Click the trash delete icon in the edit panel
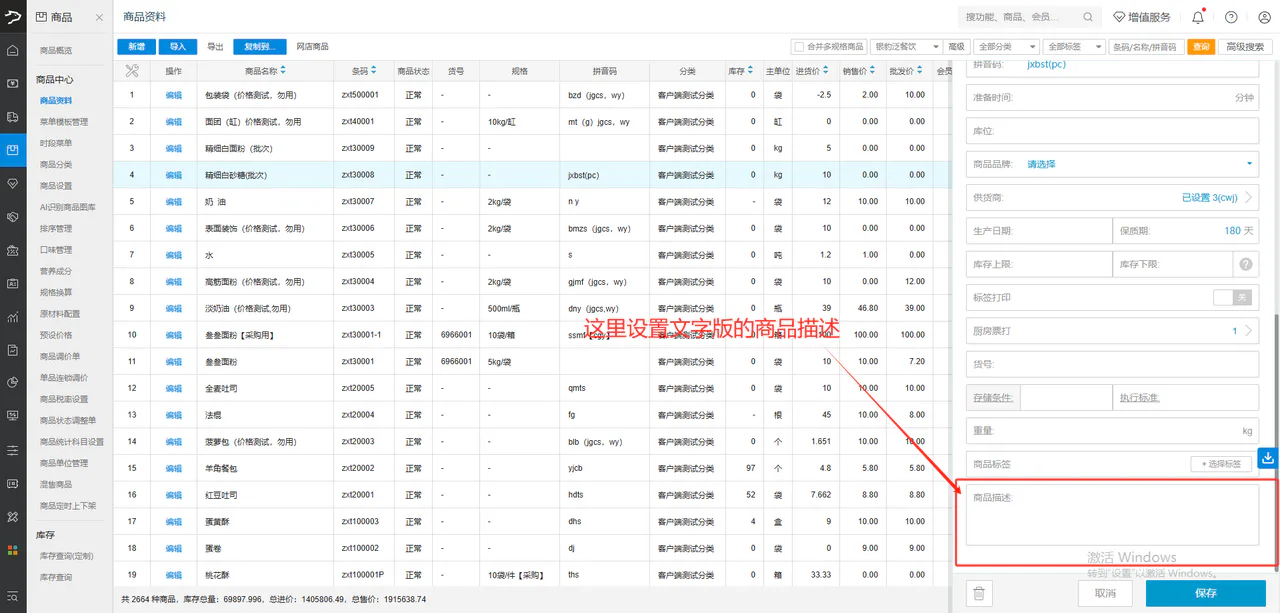The image size is (1280, 613). coord(979,593)
